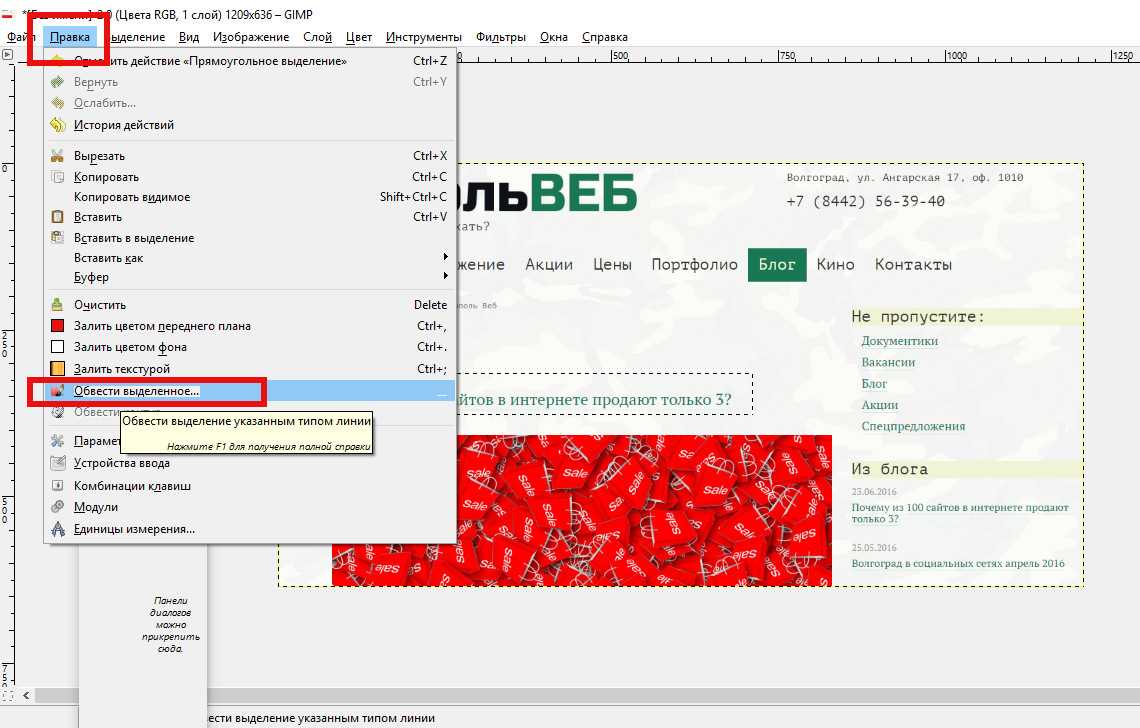This screenshot has width=1140, height=728.
Task: Click the scissors icon beside Вырезать
Action: pyautogui.click(x=57, y=156)
